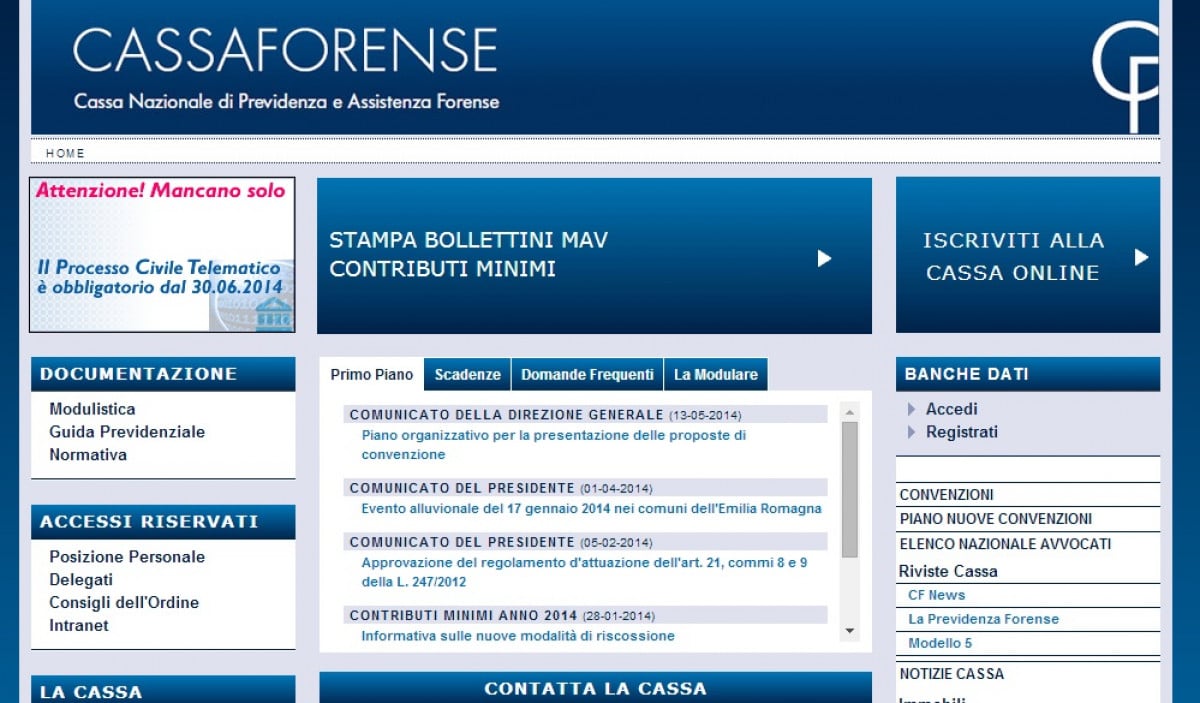This screenshot has height=703, width=1200.
Task: Open the Primo Piano tab
Action: pyautogui.click(x=371, y=375)
